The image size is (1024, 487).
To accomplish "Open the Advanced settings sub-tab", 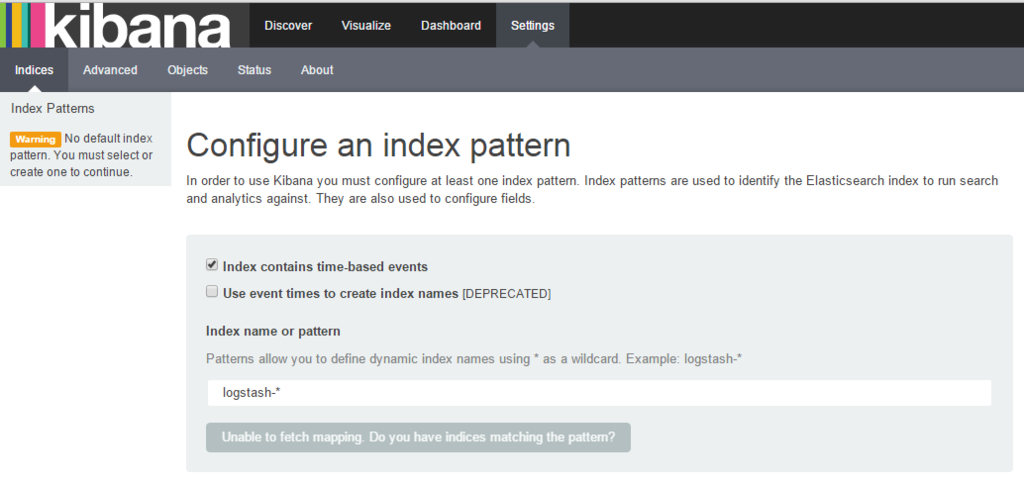I will point(110,70).
